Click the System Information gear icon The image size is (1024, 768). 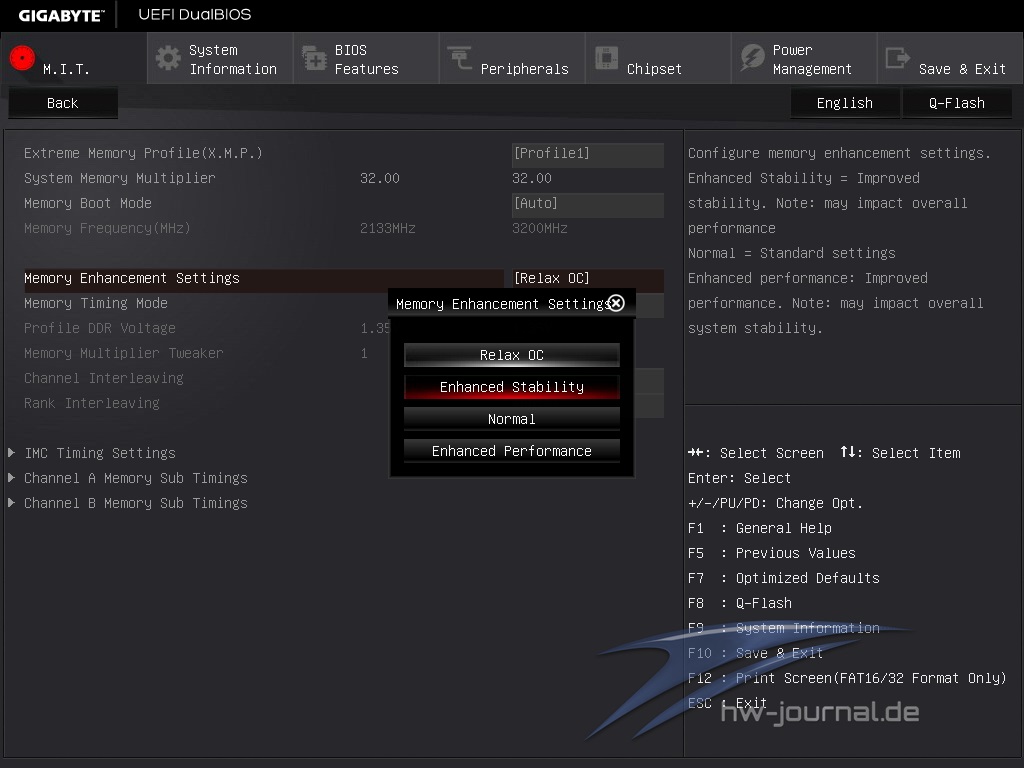pyautogui.click(x=168, y=58)
